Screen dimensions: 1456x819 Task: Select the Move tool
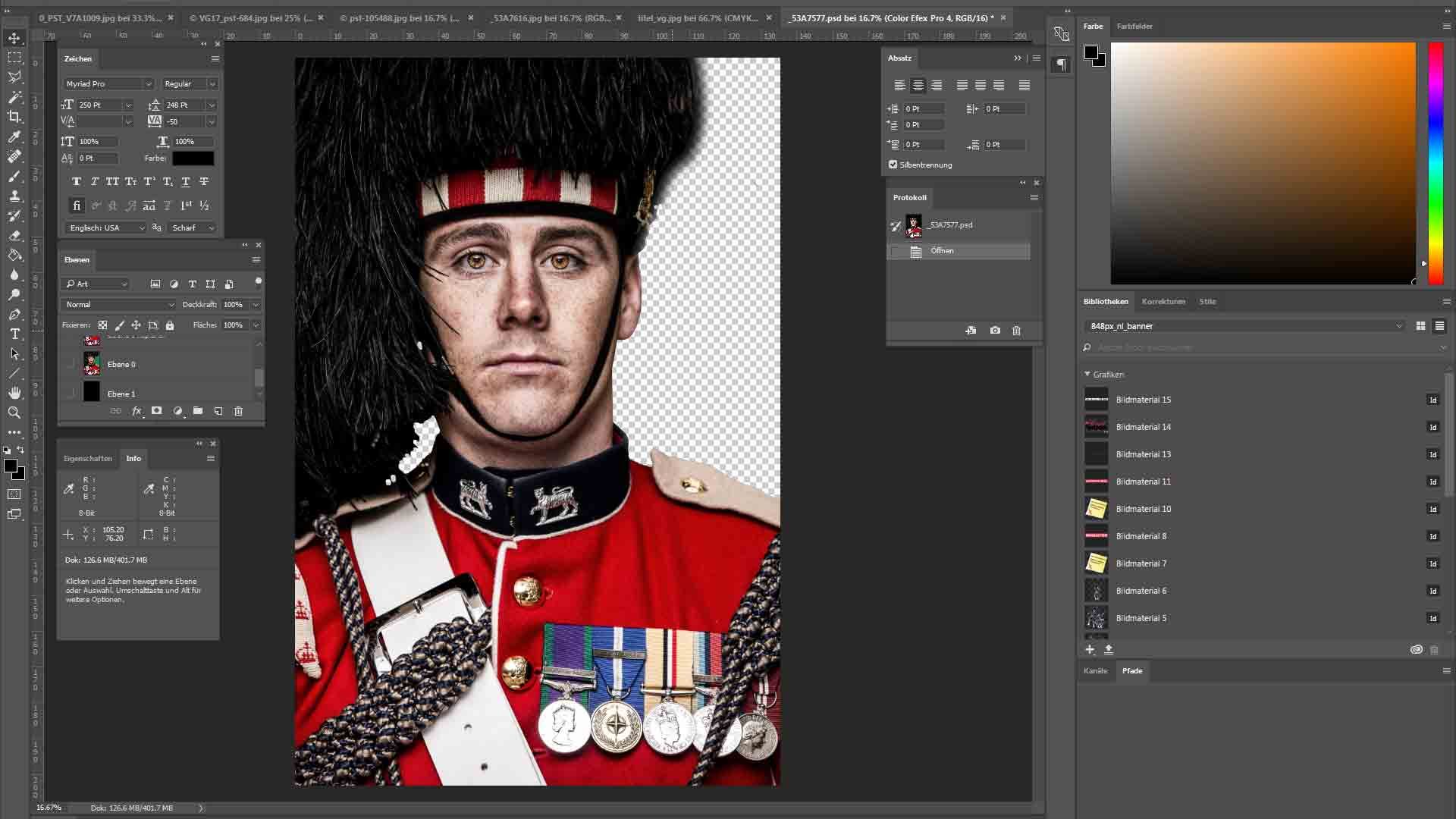point(14,37)
